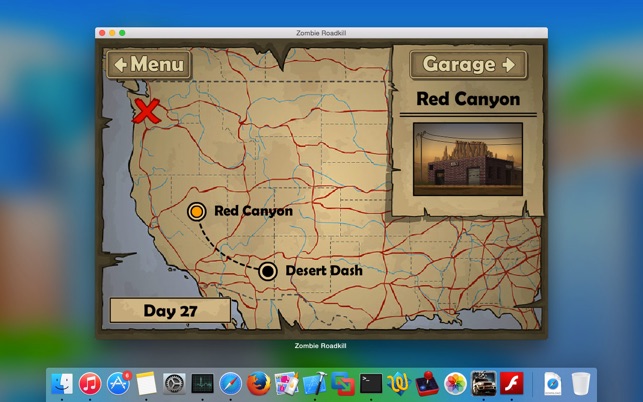This screenshot has width=643, height=402.
Task: Open VMware Fusion icon in dock
Action: point(343,384)
